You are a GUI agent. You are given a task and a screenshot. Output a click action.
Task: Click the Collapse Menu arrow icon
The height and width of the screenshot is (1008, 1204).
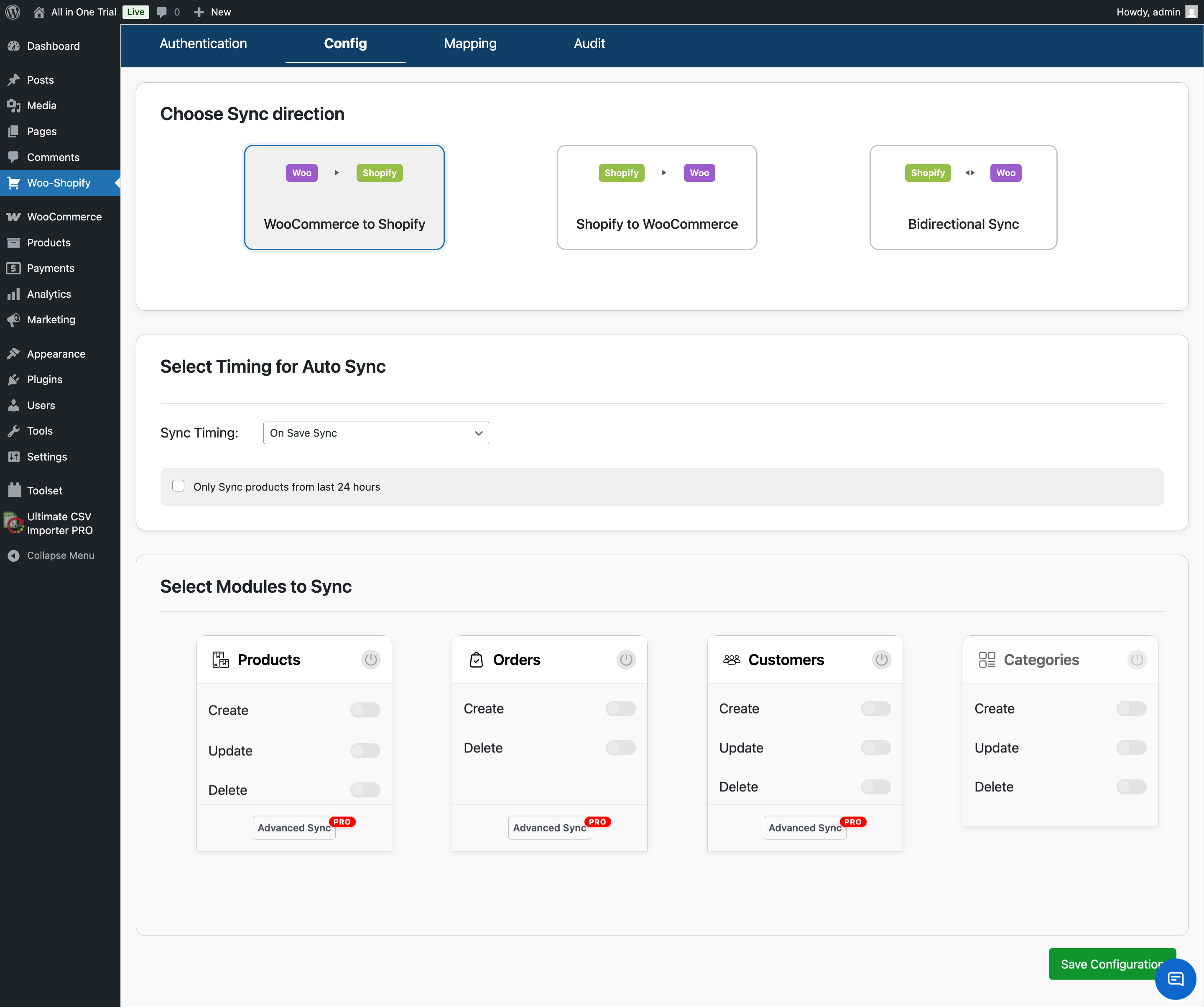[13, 555]
